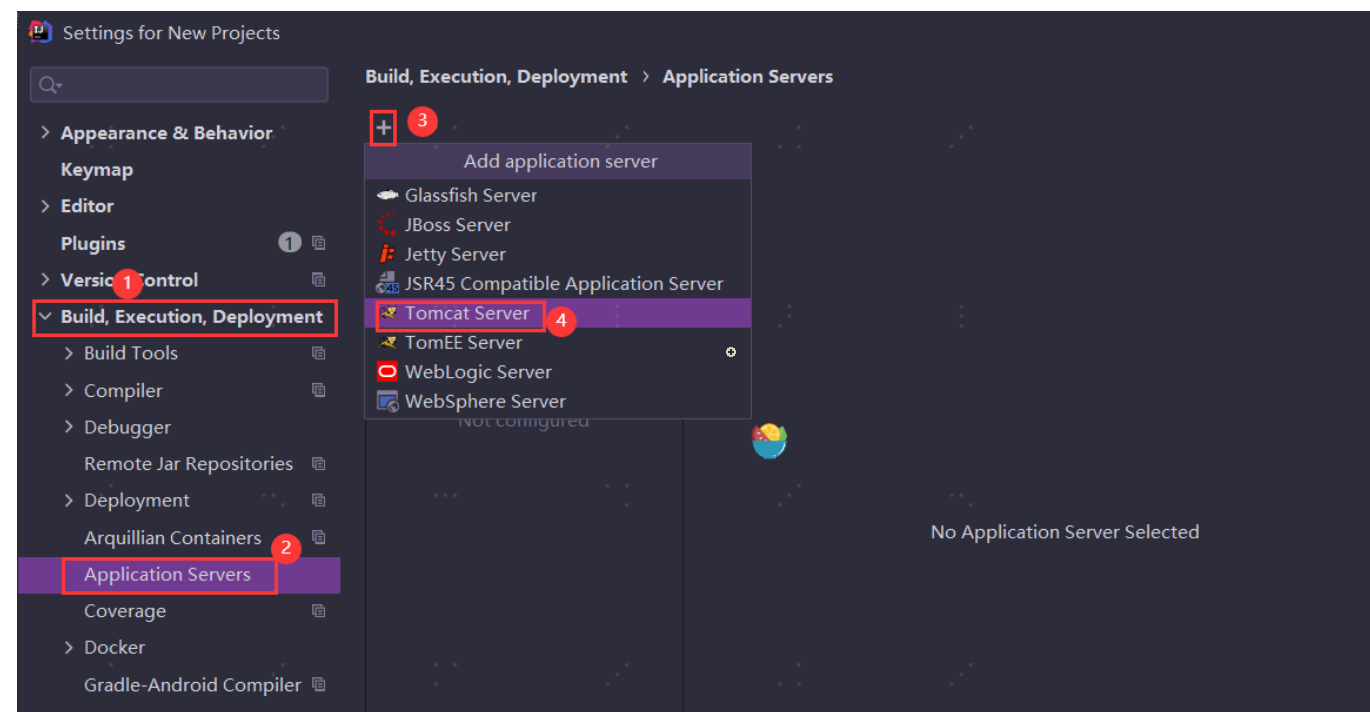1370x712 pixels.
Task: Click project-level icon beside Build Tools
Action: click(x=318, y=353)
